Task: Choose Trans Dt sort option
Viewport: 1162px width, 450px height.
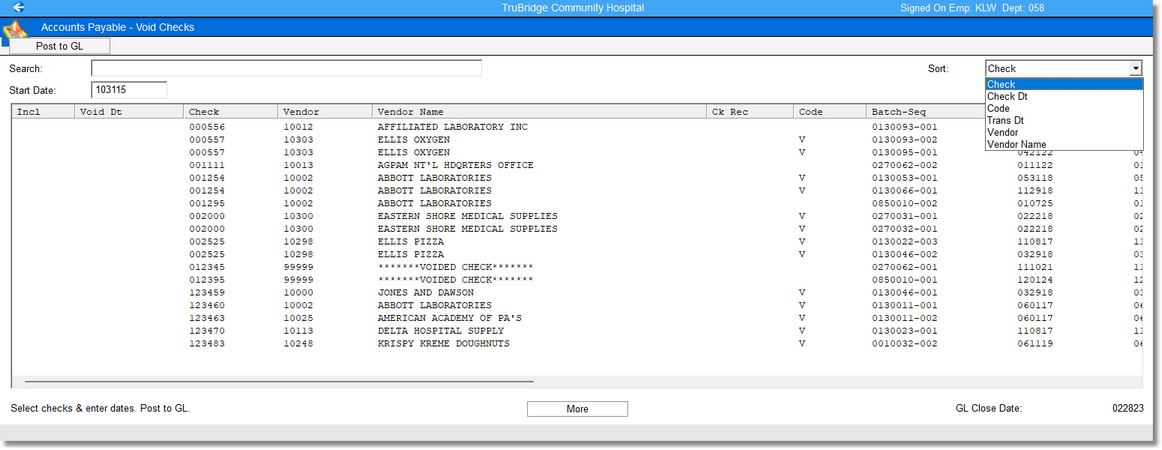Action: click(1064, 120)
